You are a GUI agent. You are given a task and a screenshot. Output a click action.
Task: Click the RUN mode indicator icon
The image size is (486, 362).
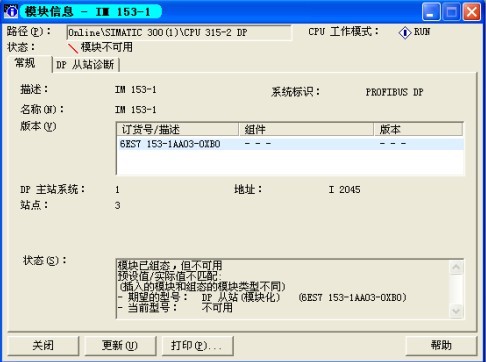405,33
